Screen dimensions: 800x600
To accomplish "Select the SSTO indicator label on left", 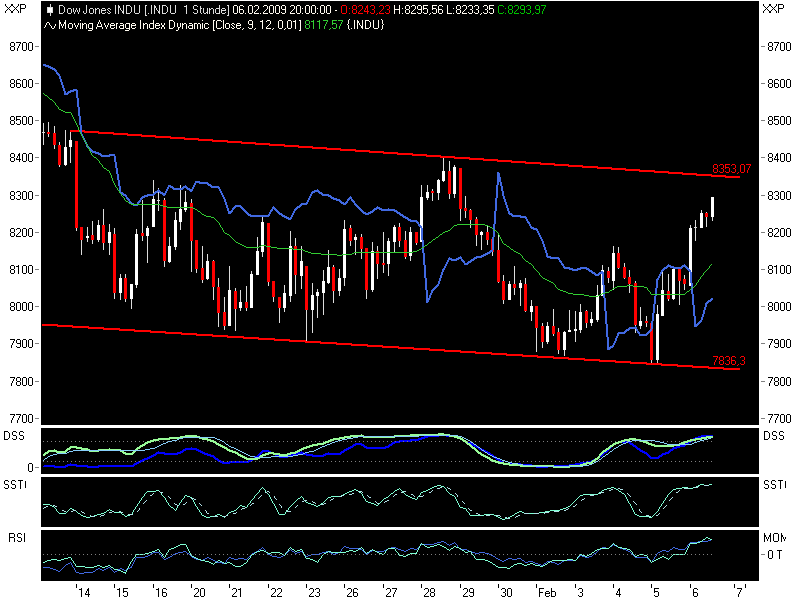I will [14, 481].
